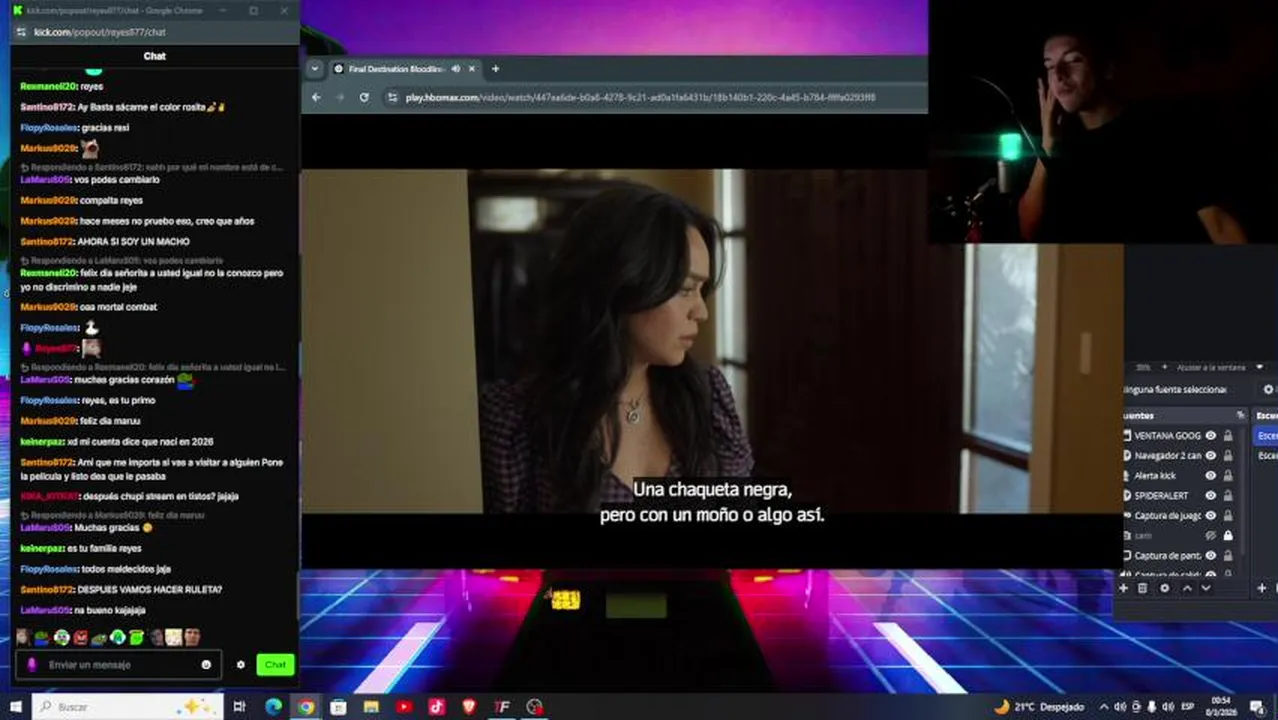Open the Fuentes panel dock options icon
Image resolution: width=1278 pixels, height=720 pixels.
pos(1240,415)
